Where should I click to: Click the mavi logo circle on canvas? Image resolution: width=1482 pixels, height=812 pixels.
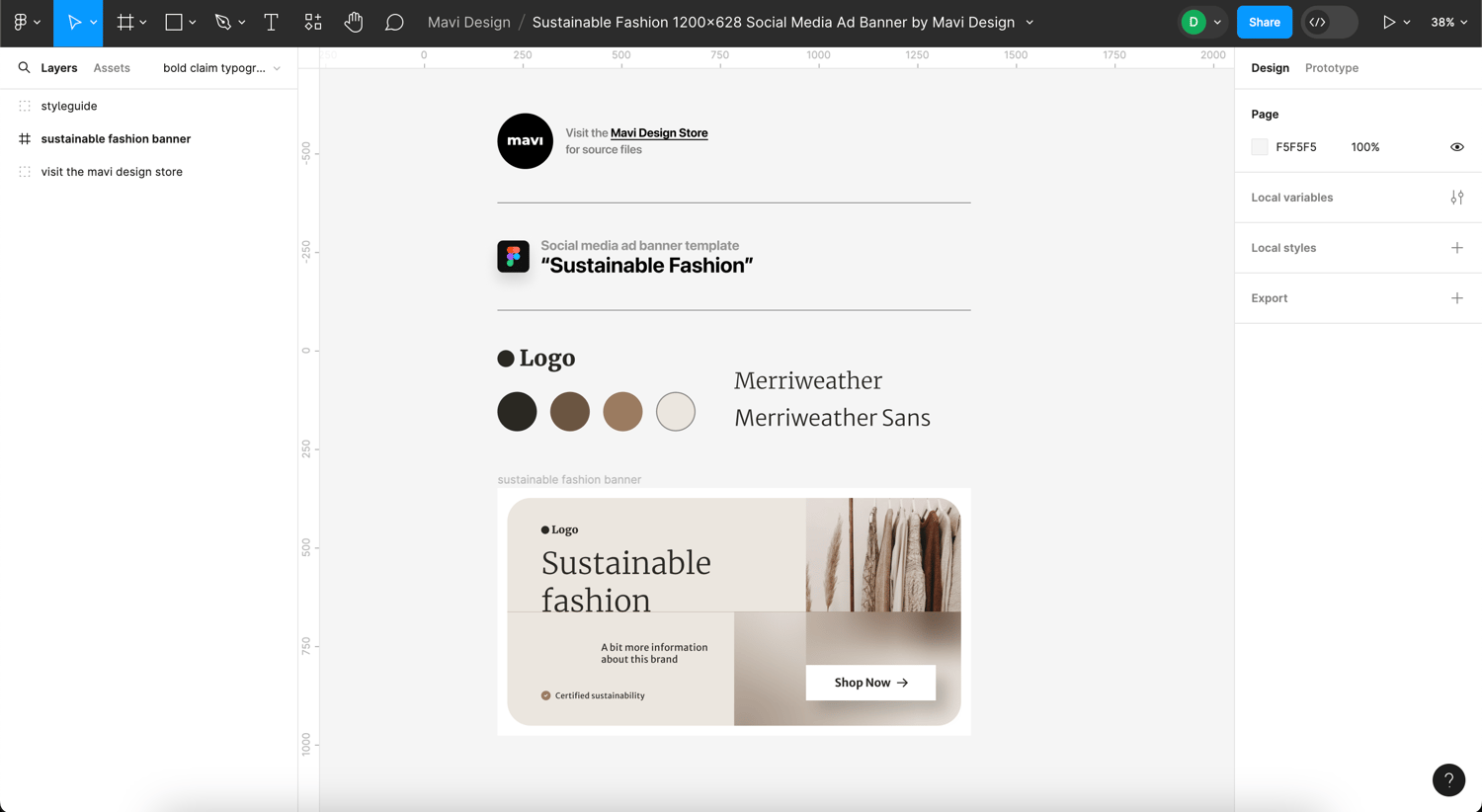525,141
